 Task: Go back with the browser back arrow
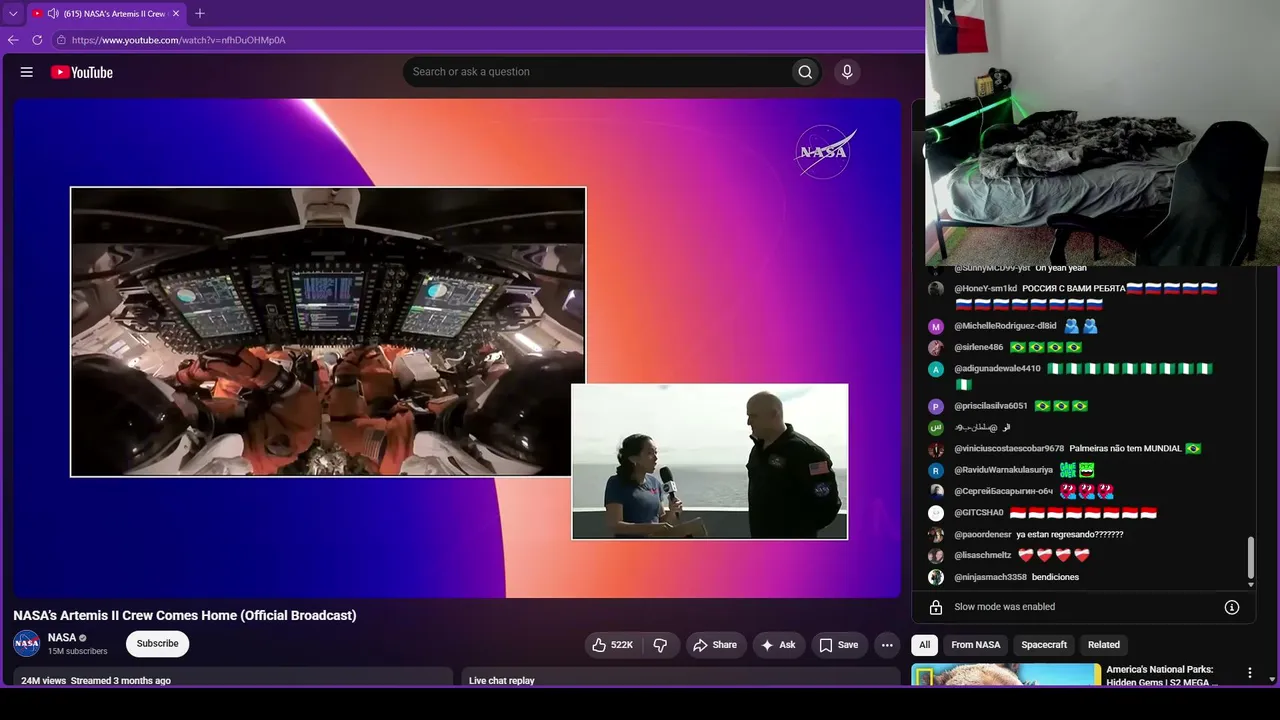pos(13,40)
